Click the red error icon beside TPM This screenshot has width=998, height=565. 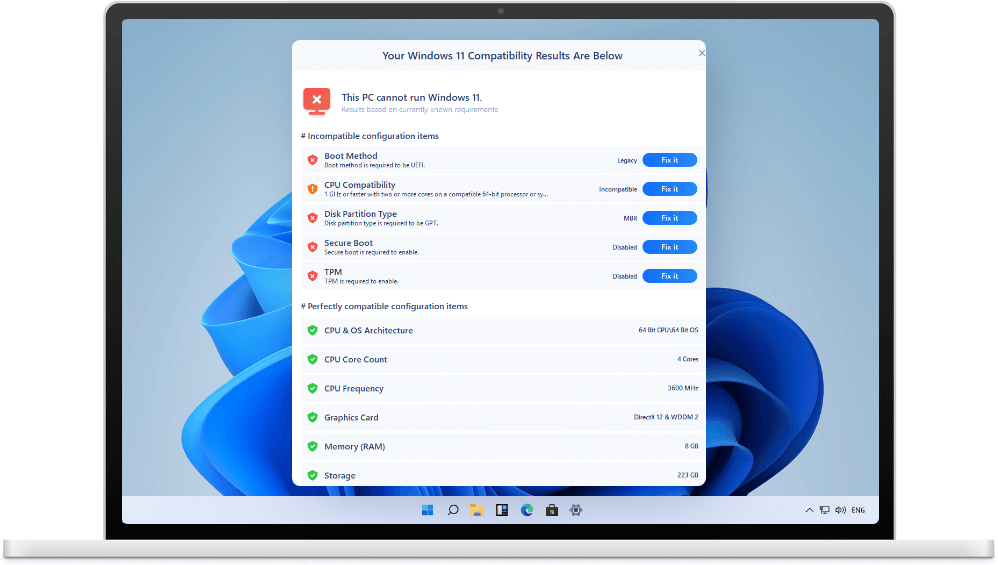click(313, 276)
